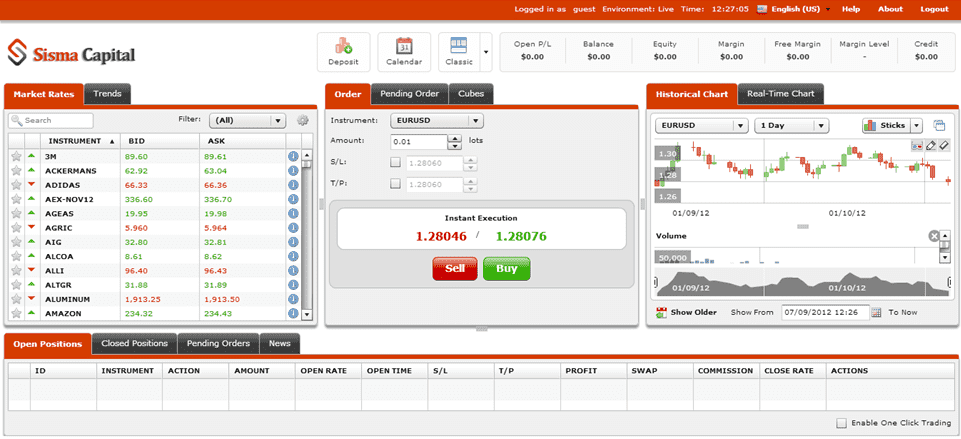
Task: Show info for AEX-NOV12
Action: point(293,199)
